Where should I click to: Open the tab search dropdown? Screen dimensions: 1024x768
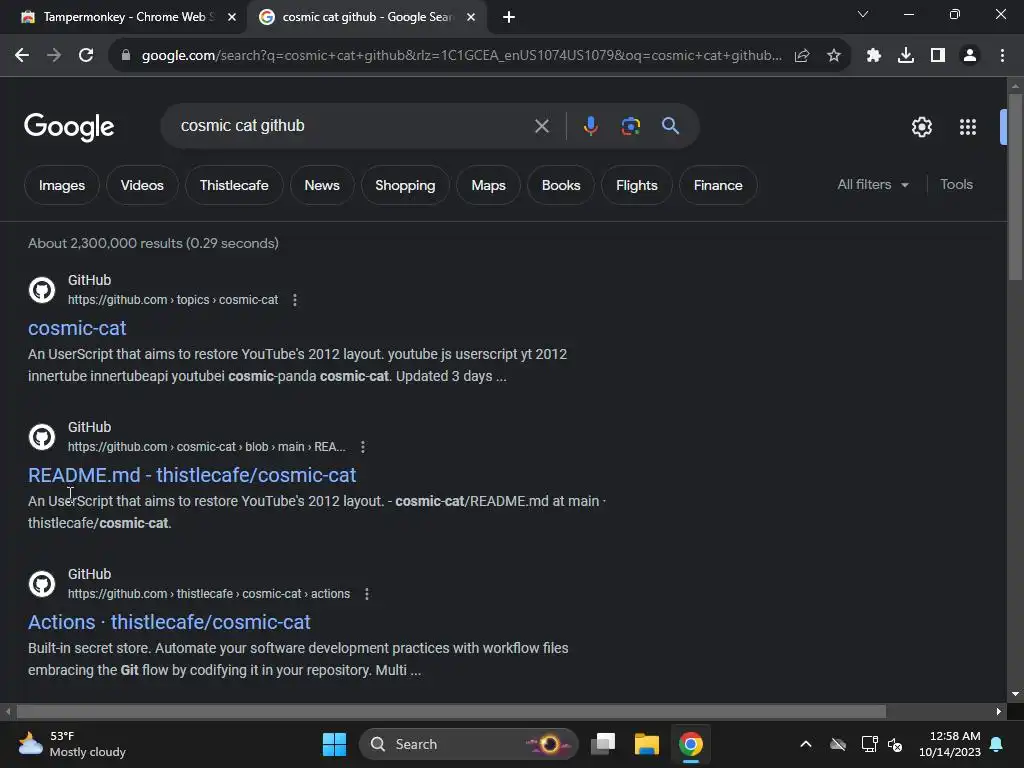pyautogui.click(x=863, y=14)
